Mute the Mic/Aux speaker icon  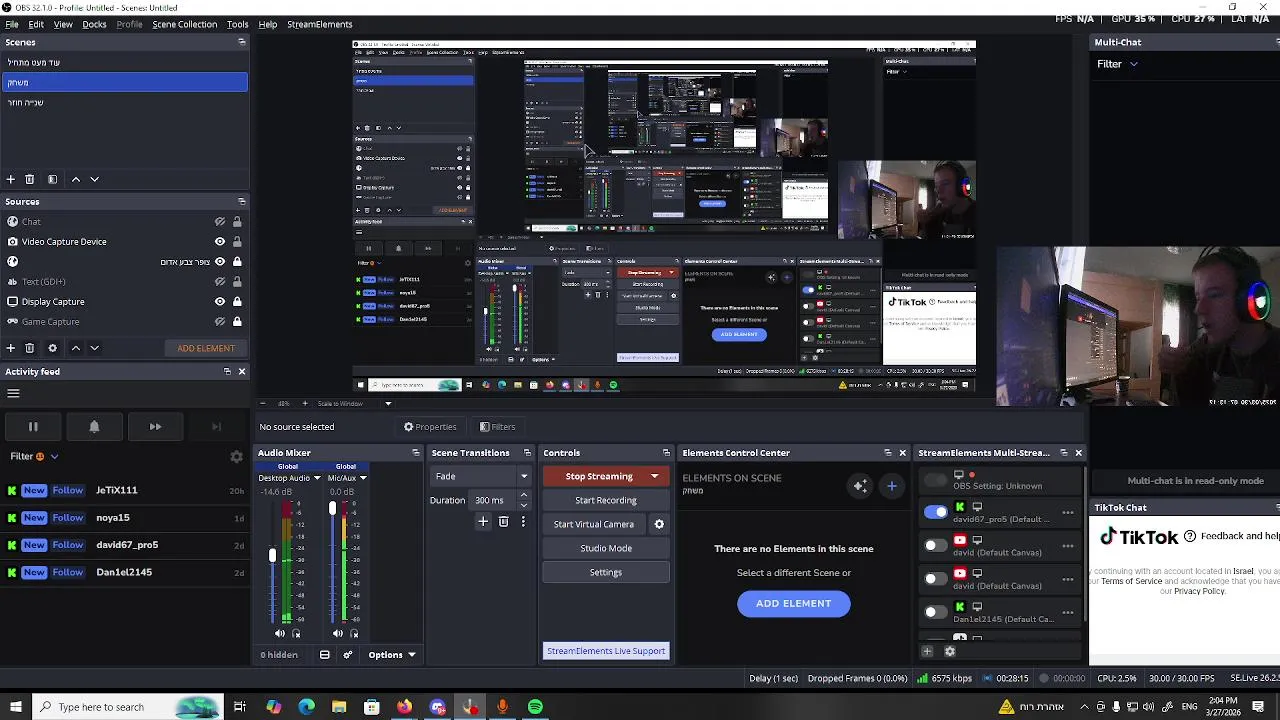click(x=338, y=633)
